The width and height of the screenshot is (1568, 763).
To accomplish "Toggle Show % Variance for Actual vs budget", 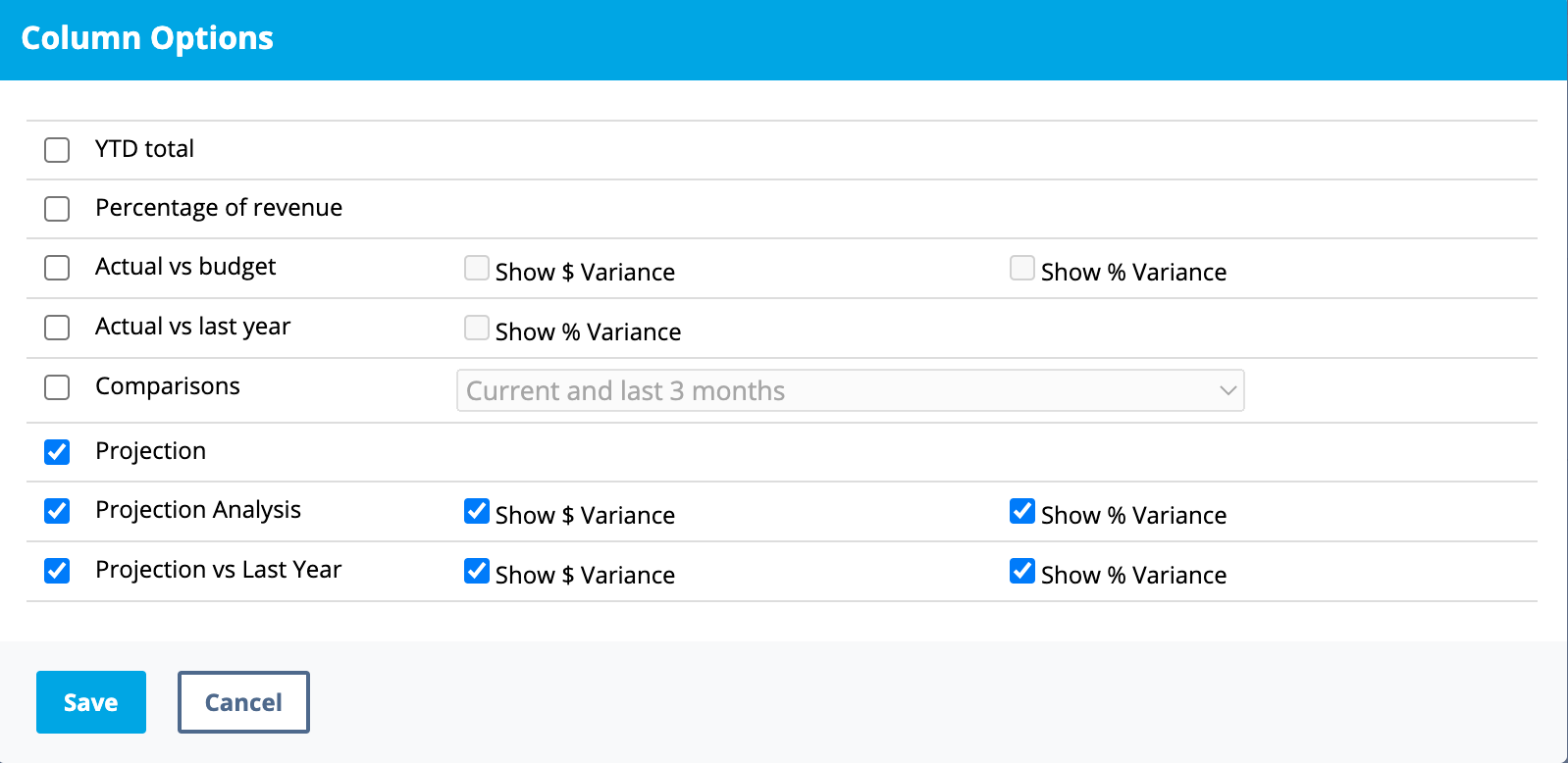I will tap(1022, 268).
